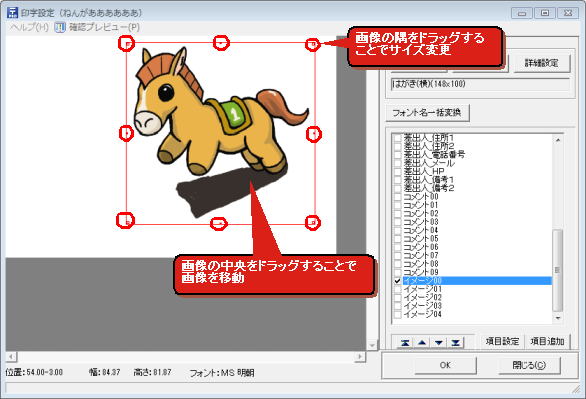Open 項目設定 button
Screen dimensions: 586x399
pyautogui.click(x=502, y=341)
